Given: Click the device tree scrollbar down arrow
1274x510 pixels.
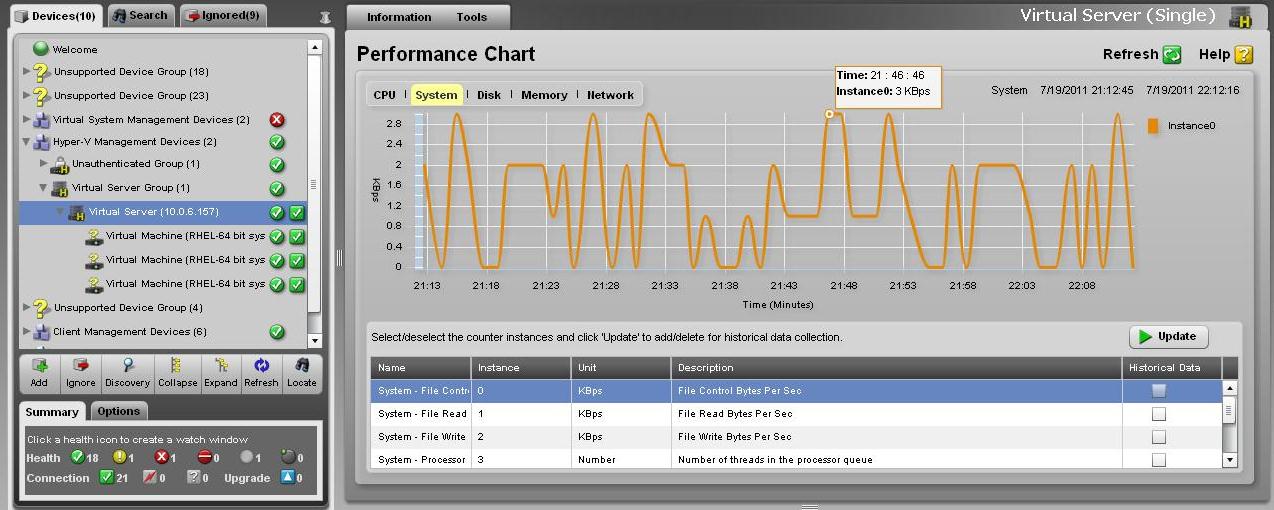Looking at the screenshot, I should 314,340.
